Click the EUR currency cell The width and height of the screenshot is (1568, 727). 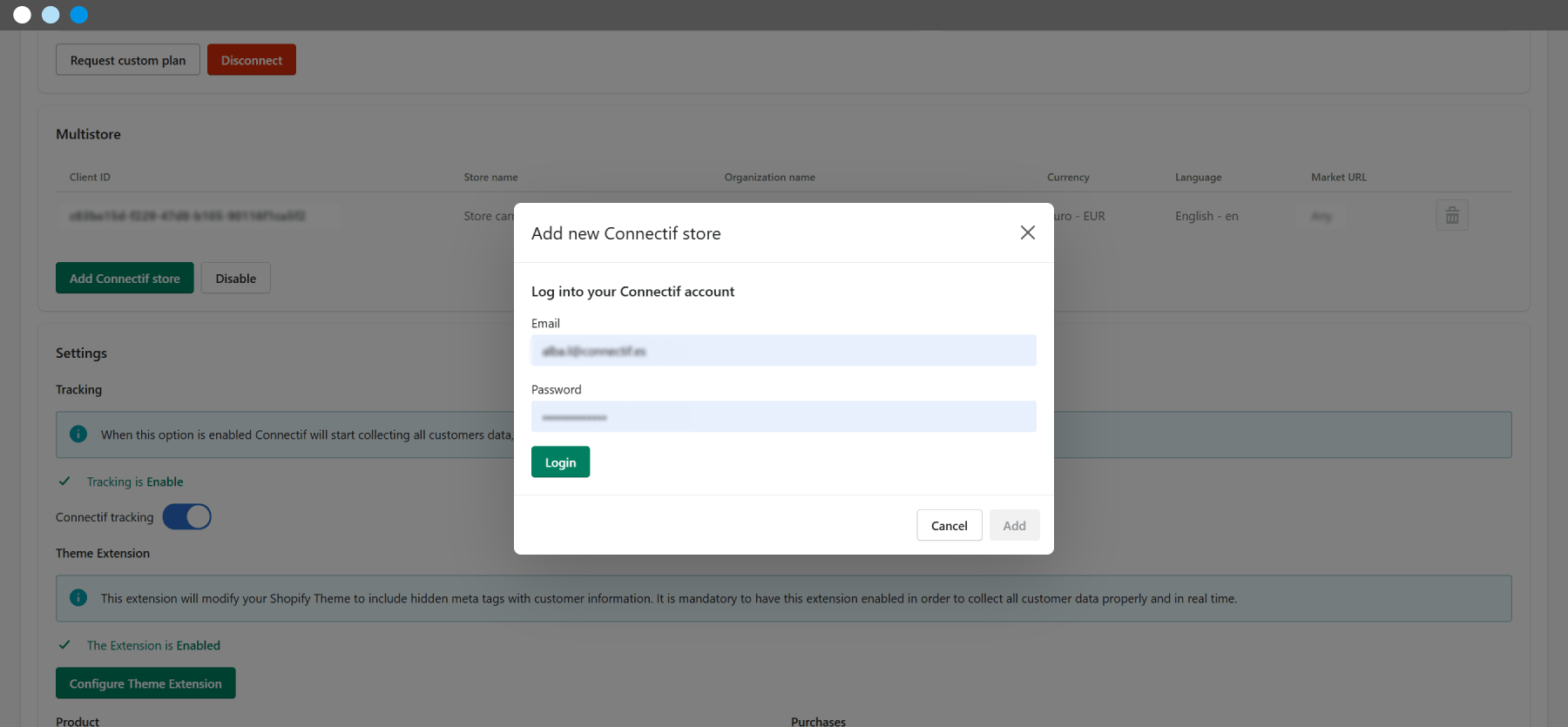click(1079, 216)
